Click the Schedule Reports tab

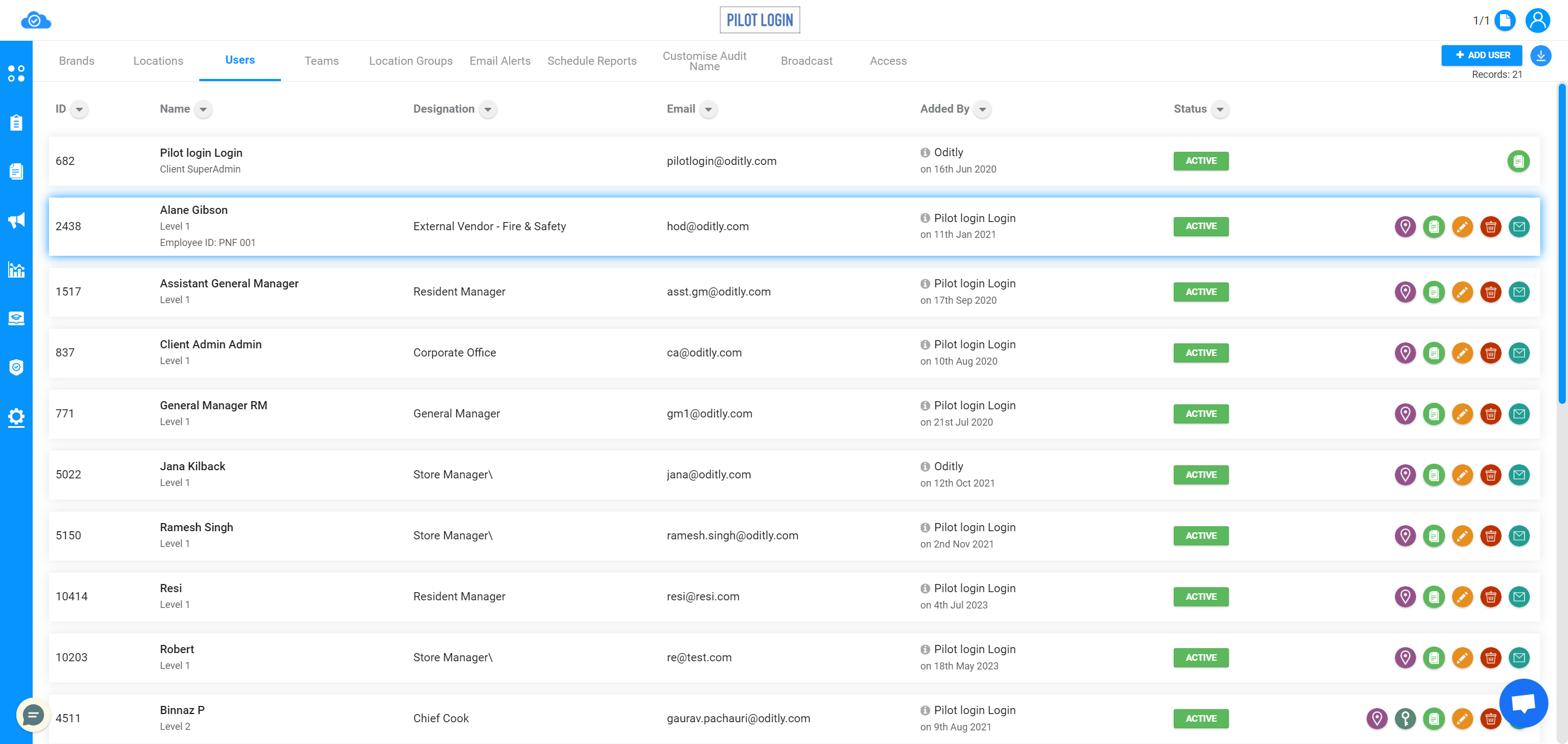592,61
